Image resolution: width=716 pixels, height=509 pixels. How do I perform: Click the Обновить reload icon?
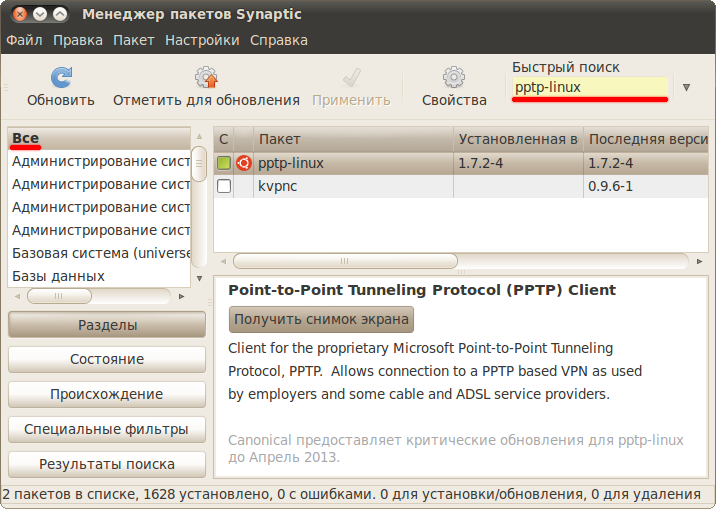61,77
